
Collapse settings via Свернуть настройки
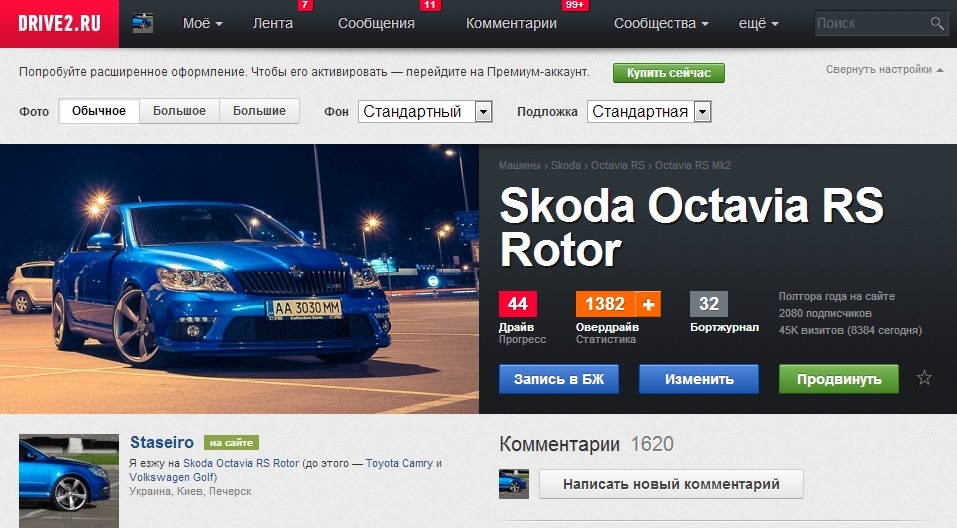coord(884,70)
